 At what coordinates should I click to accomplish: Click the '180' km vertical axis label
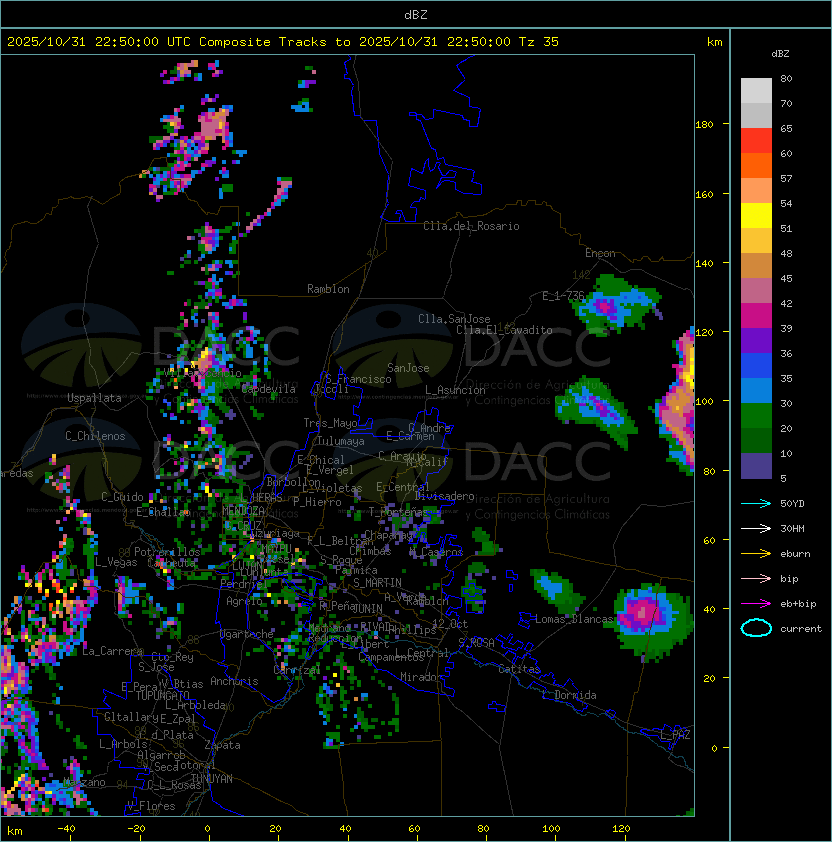704,125
